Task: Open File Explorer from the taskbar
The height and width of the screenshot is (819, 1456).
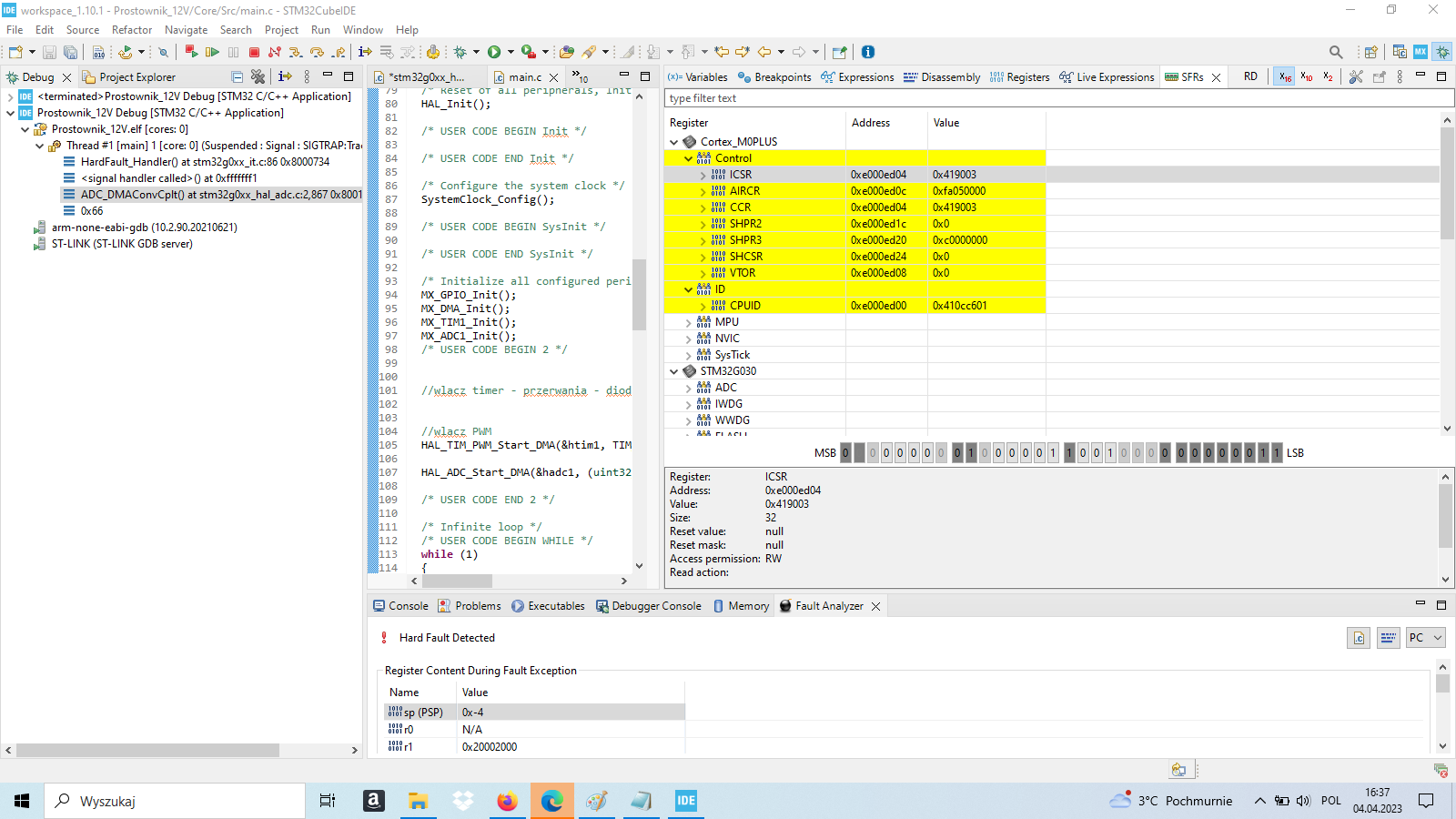Action: coord(418,801)
